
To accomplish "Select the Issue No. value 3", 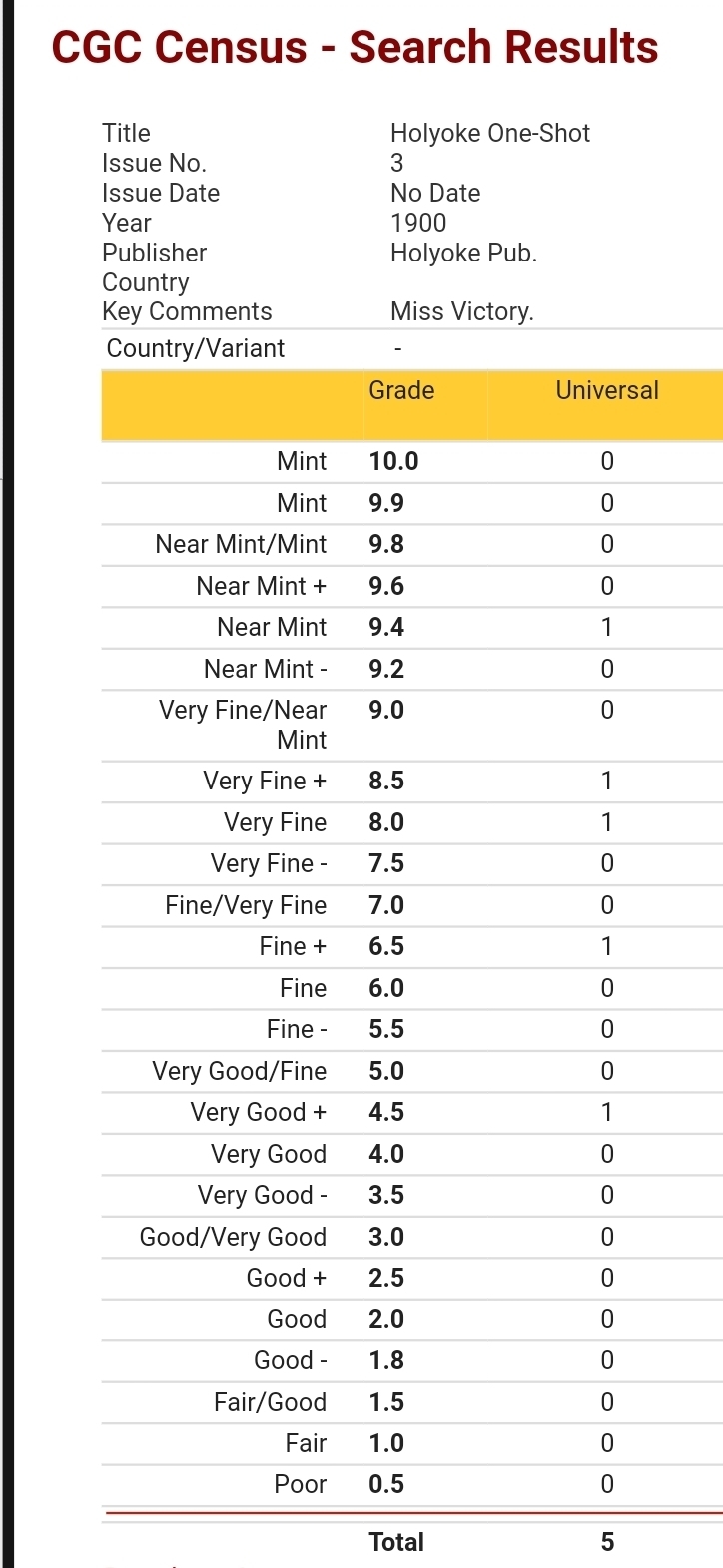I will point(397,163).
